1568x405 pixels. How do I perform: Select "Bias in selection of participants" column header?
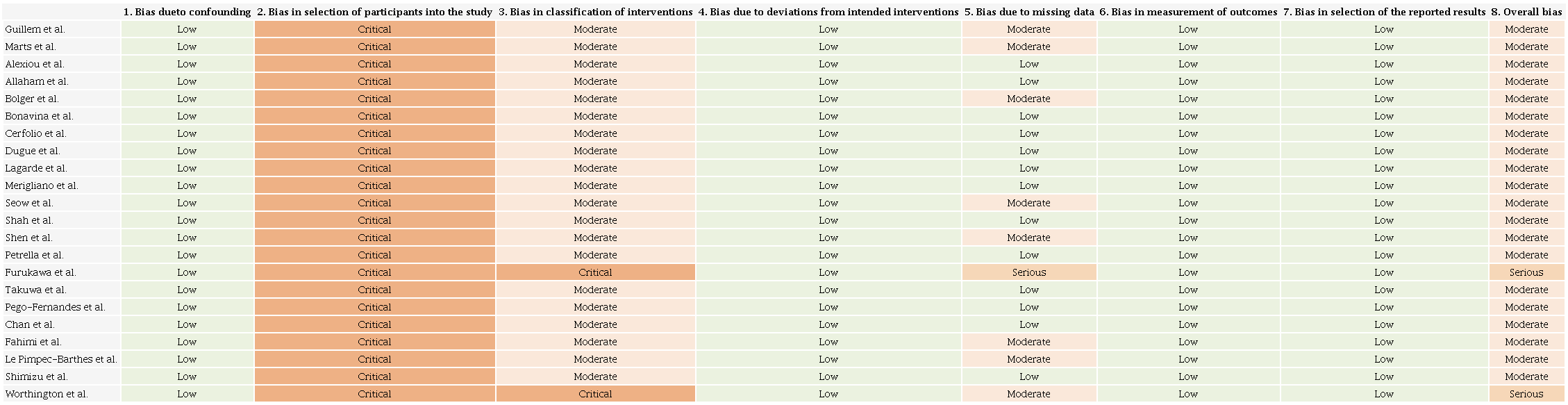(x=374, y=12)
